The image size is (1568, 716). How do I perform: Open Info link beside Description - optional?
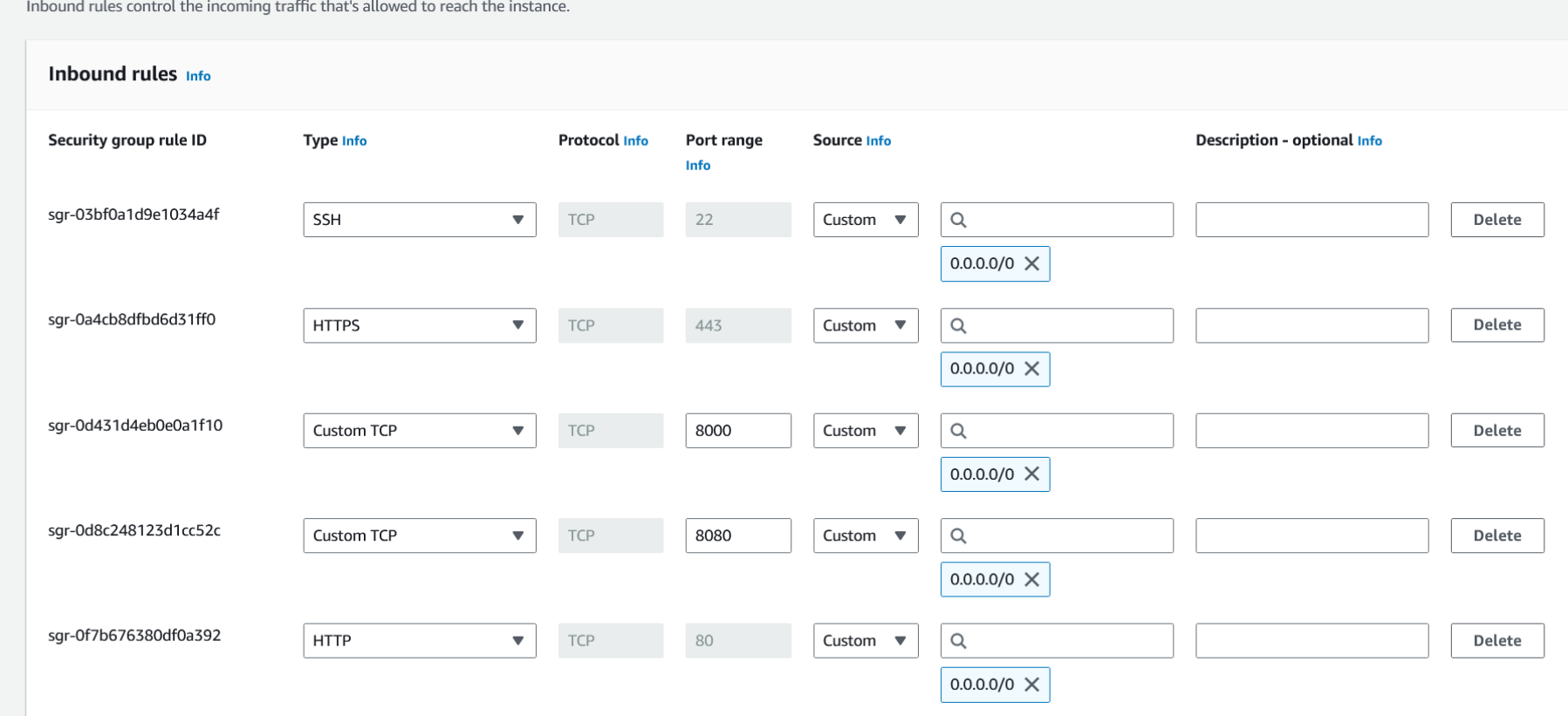[1369, 140]
